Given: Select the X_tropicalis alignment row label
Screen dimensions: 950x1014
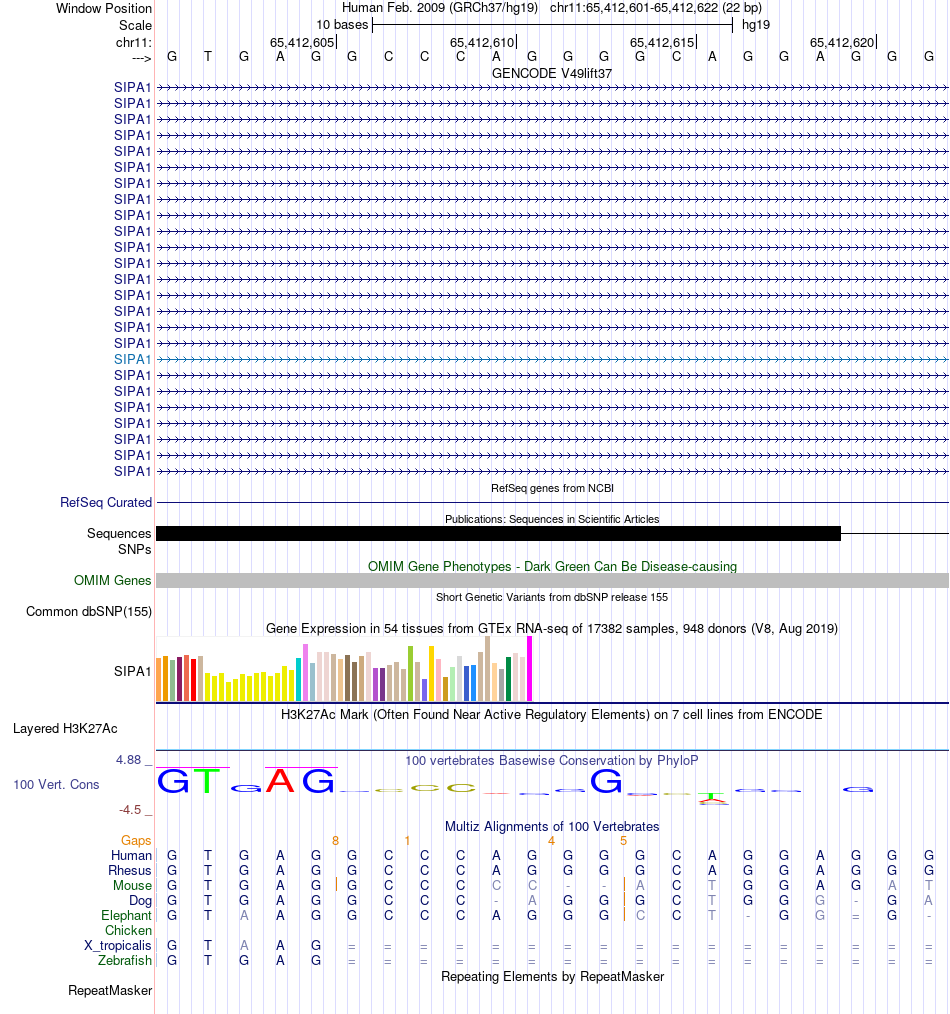Looking at the screenshot, I should point(118,945).
